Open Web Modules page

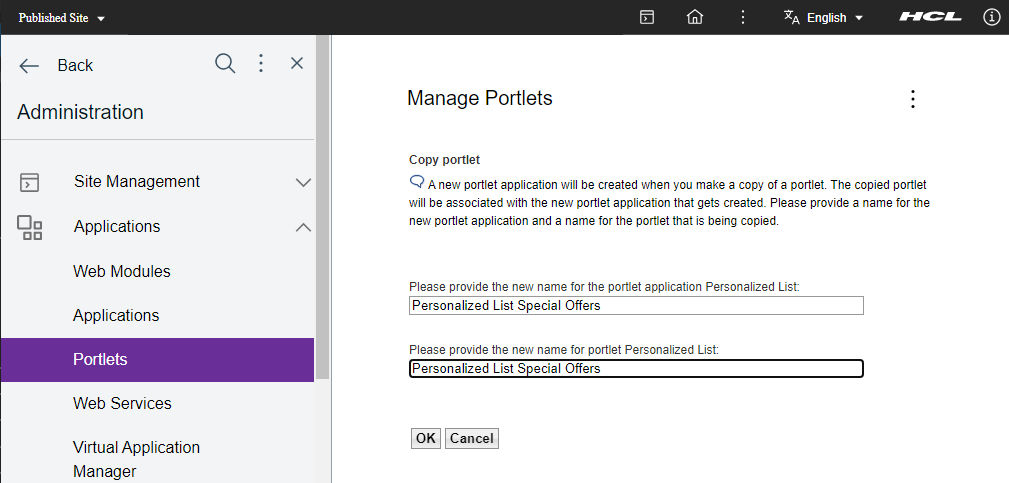pyautogui.click(x=122, y=271)
